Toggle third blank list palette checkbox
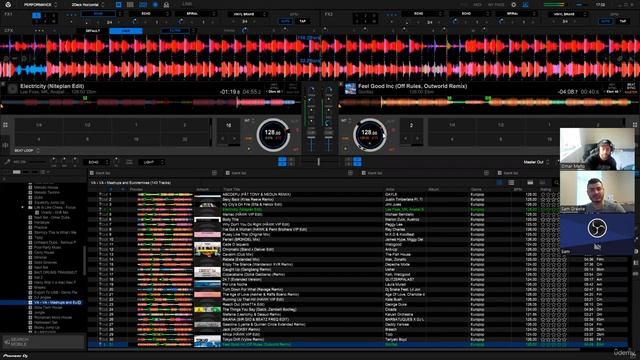Image resolution: width=640 pixels, height=360 pixels. [x=364, y=173]
